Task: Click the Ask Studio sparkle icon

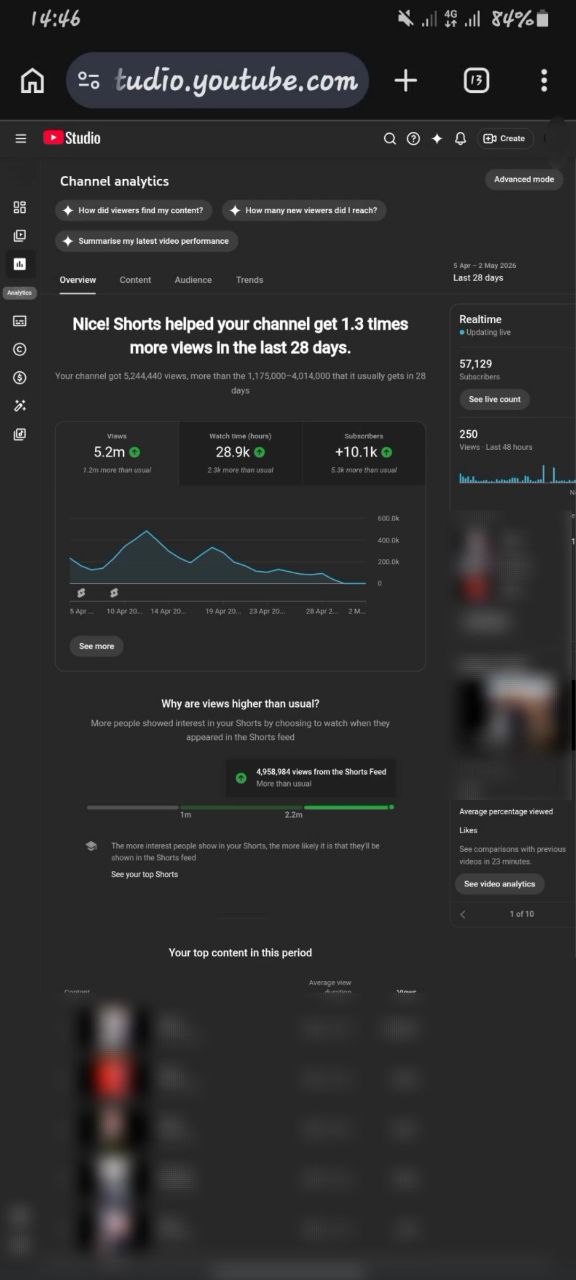Action: point(437,139)
